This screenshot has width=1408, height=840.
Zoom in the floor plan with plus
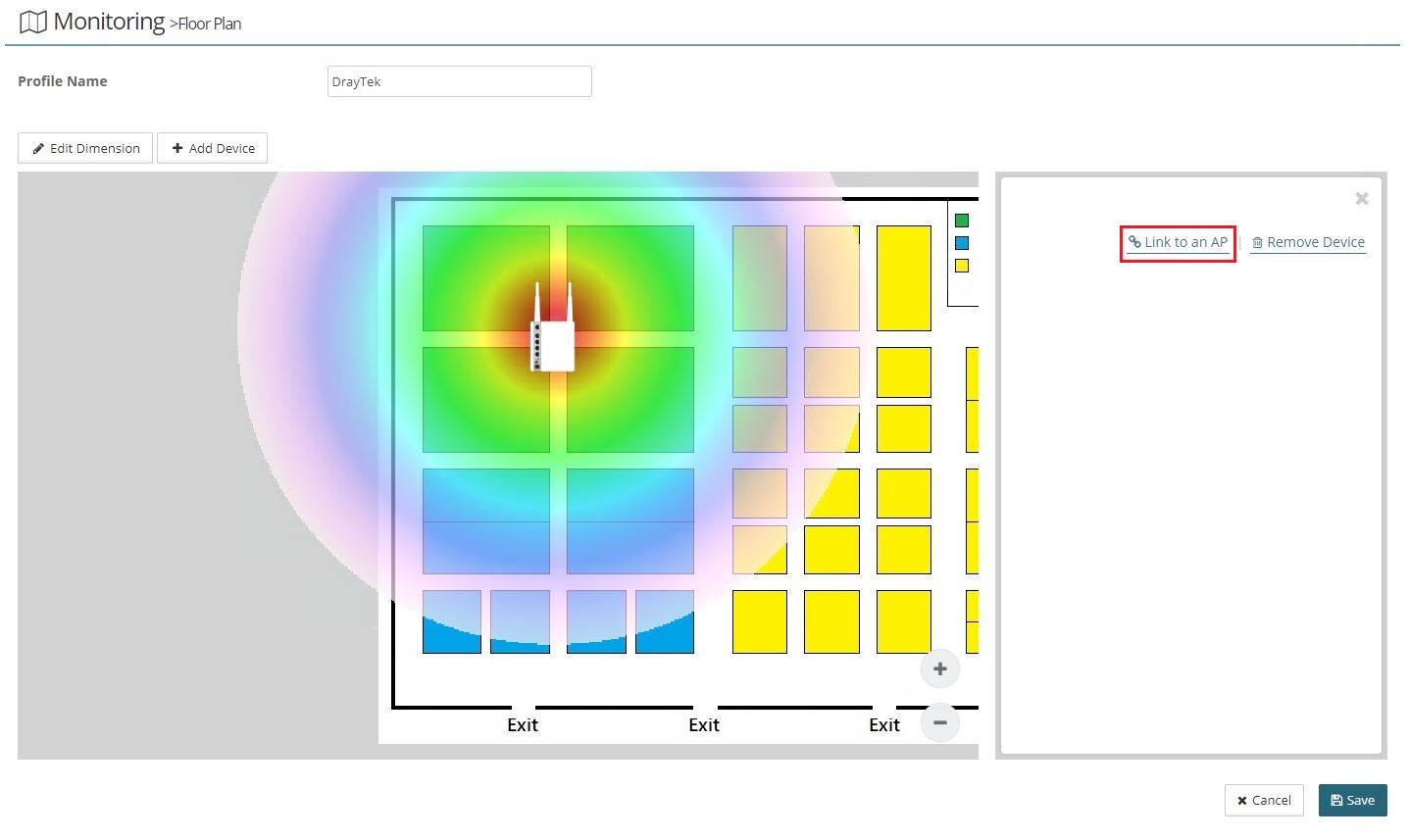pyautogui.click(x=939, y=668)
